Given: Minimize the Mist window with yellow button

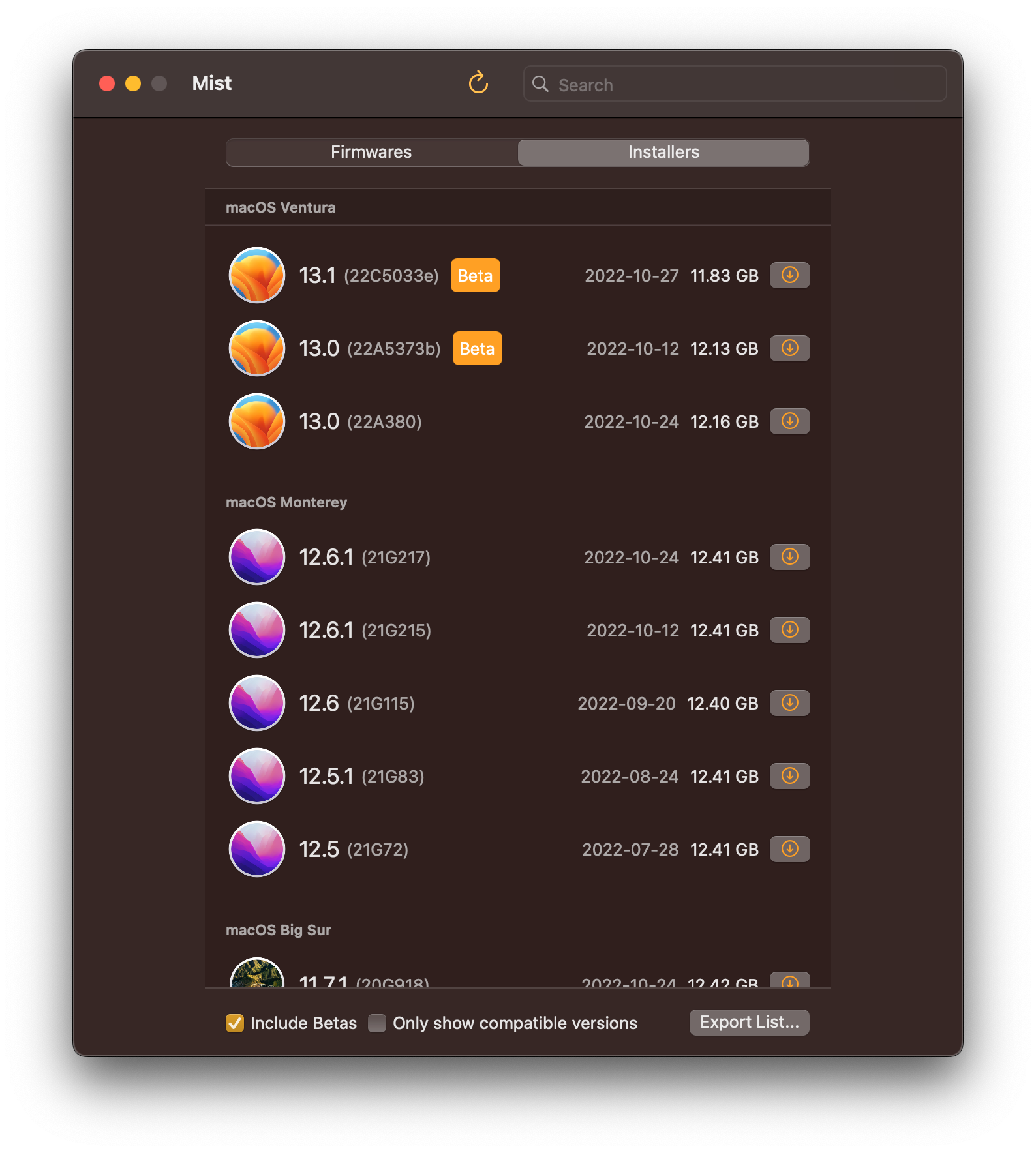Looking at the screenshot, I should tap(133, 83).
